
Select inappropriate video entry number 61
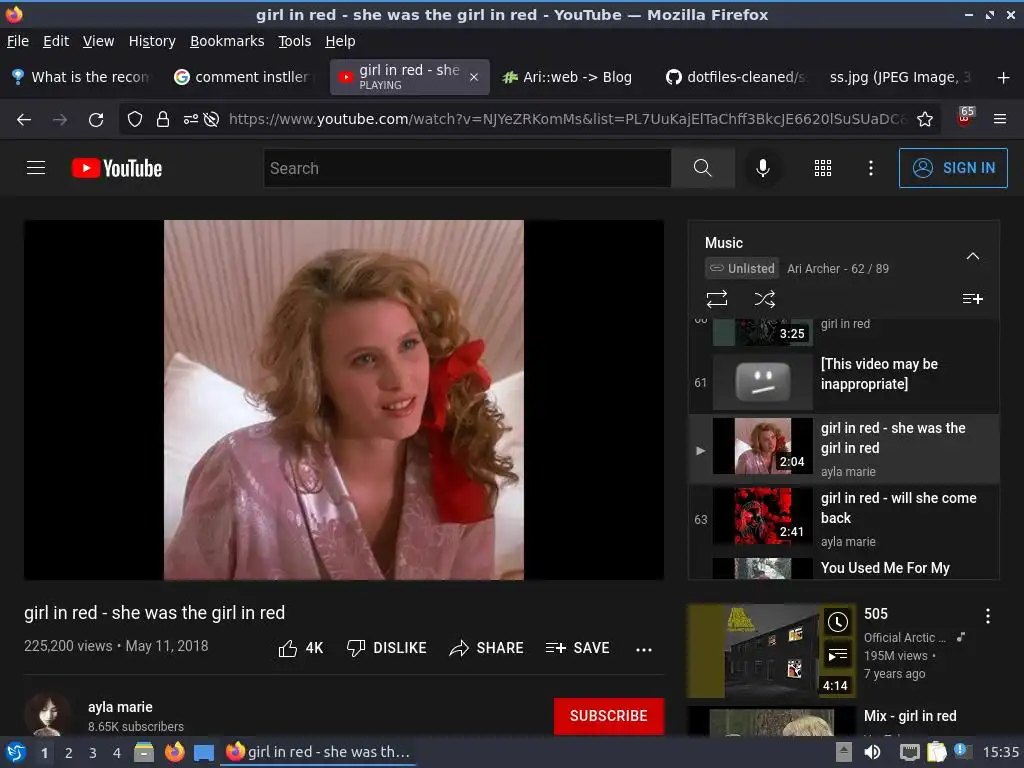pos(844,381)
